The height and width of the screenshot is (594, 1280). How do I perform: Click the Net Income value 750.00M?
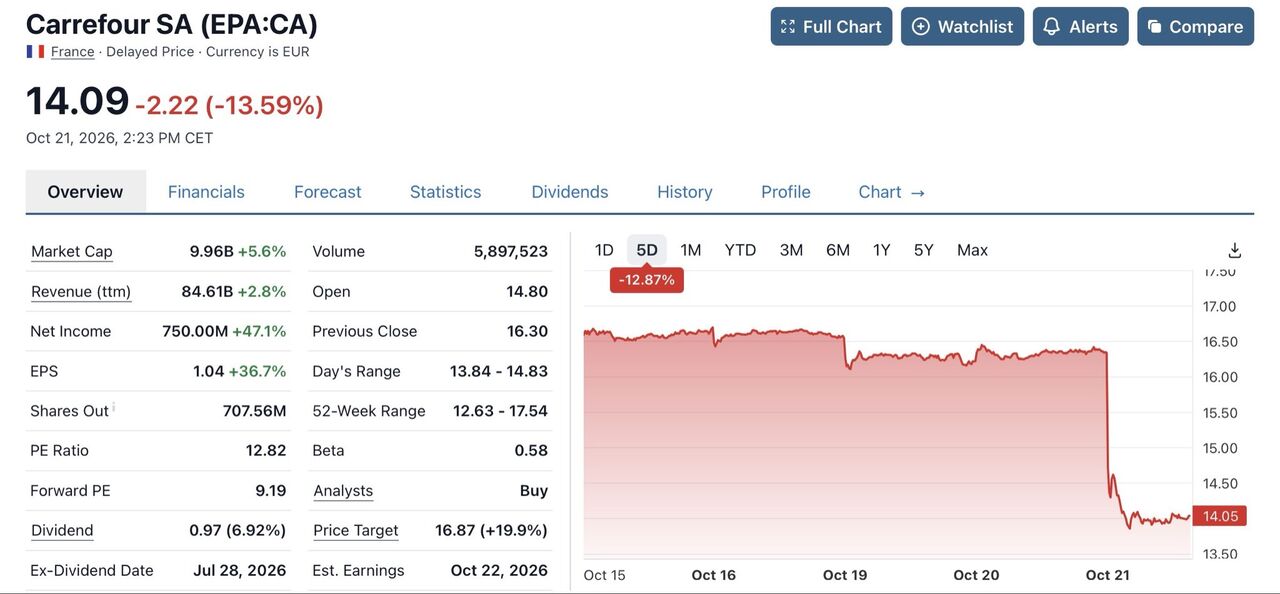click(x=195, y=332)
